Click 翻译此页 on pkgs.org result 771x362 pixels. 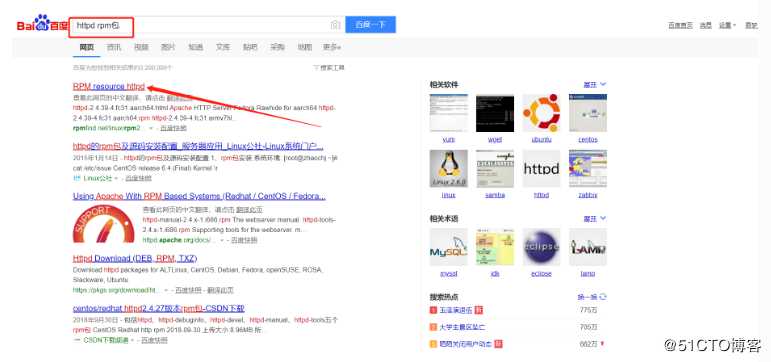[220, 290]
